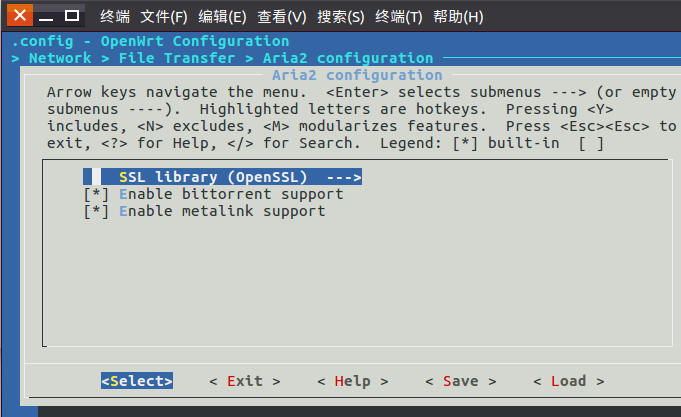Expand the SSL library (OpenSSL) submenu arrow
Screen dimensions: 681x417
point(344,177)
